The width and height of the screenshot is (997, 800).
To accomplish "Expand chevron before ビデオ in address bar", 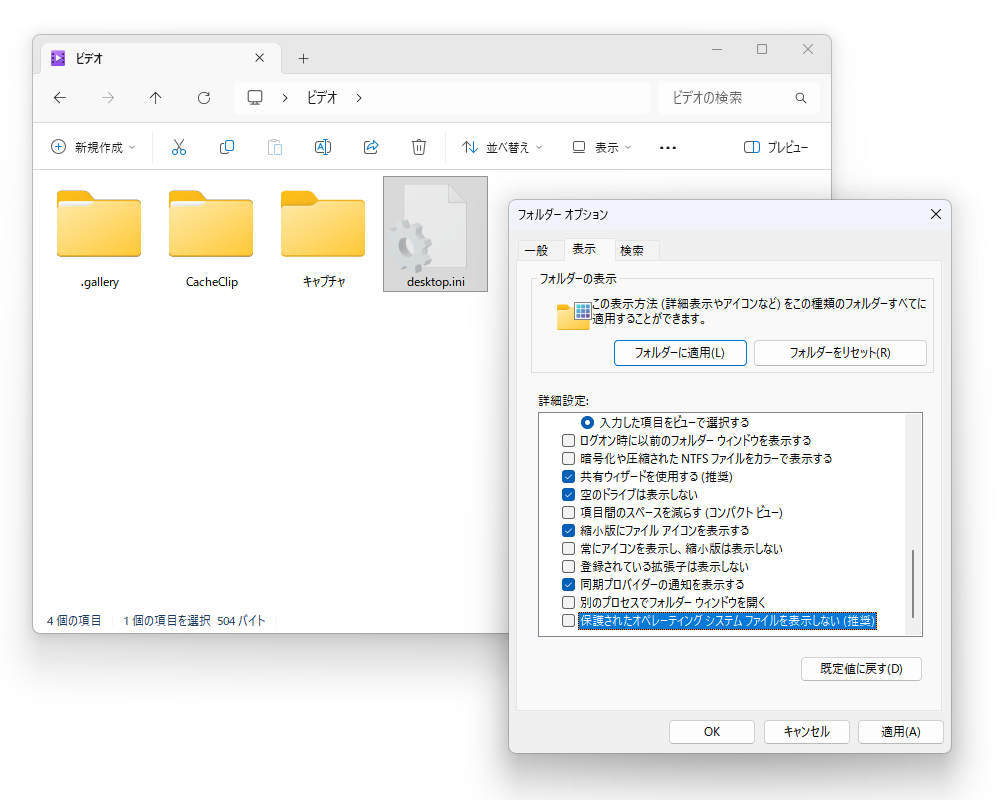I will point(285,98).
